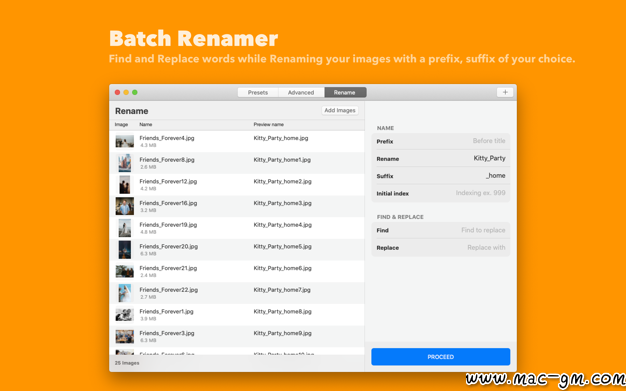Click preview name Kitty_Party_home8.jpg
The width and height of the screenshot is (626, 391).
coord(282,311)
